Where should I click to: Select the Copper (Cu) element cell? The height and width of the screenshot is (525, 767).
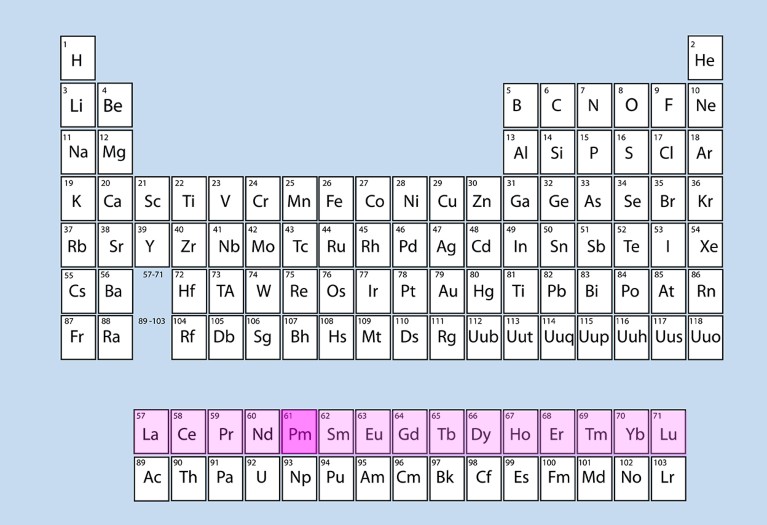click(446, 198)
